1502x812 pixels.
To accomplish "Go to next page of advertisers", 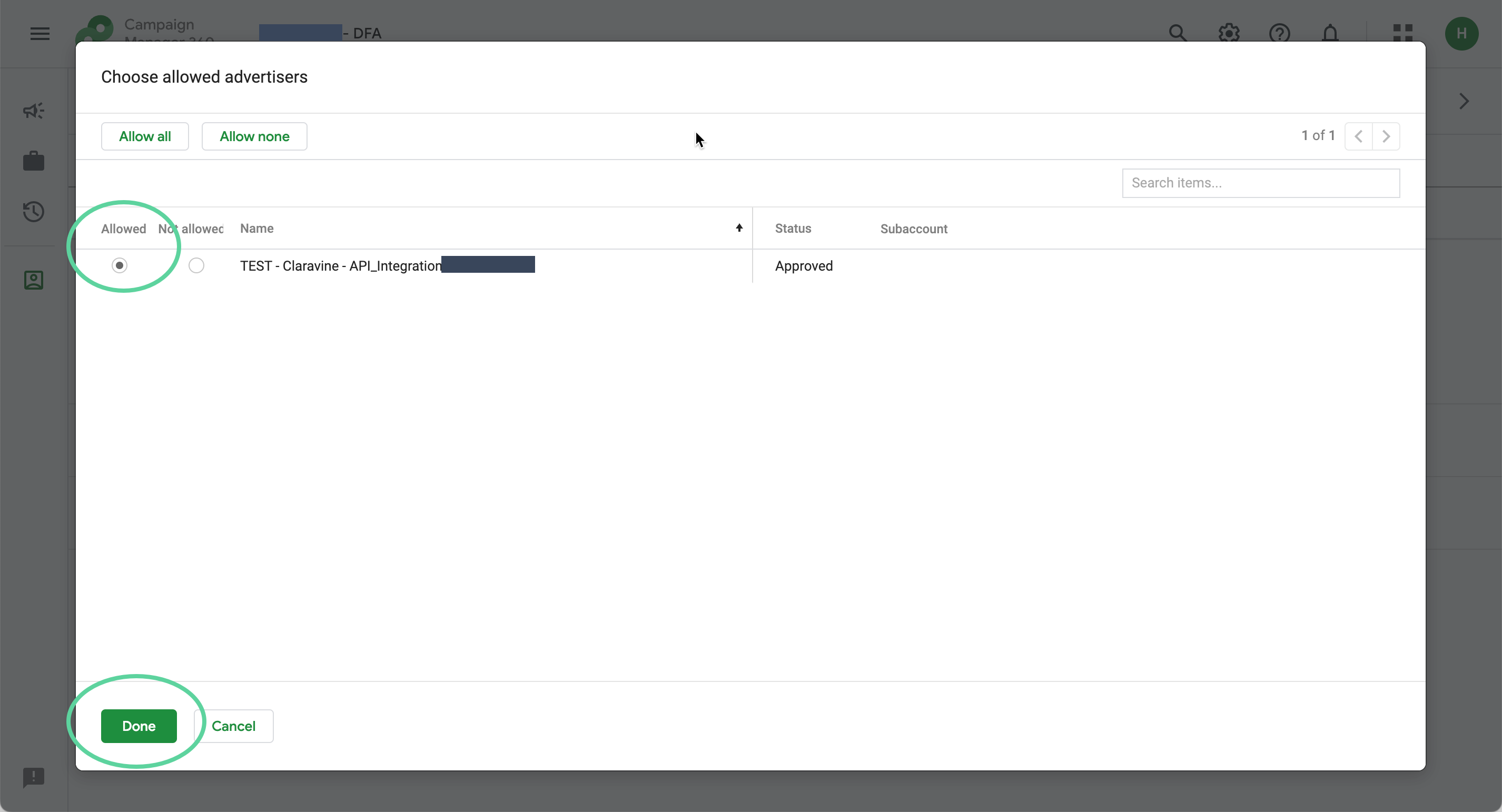I will [1386, 136].
